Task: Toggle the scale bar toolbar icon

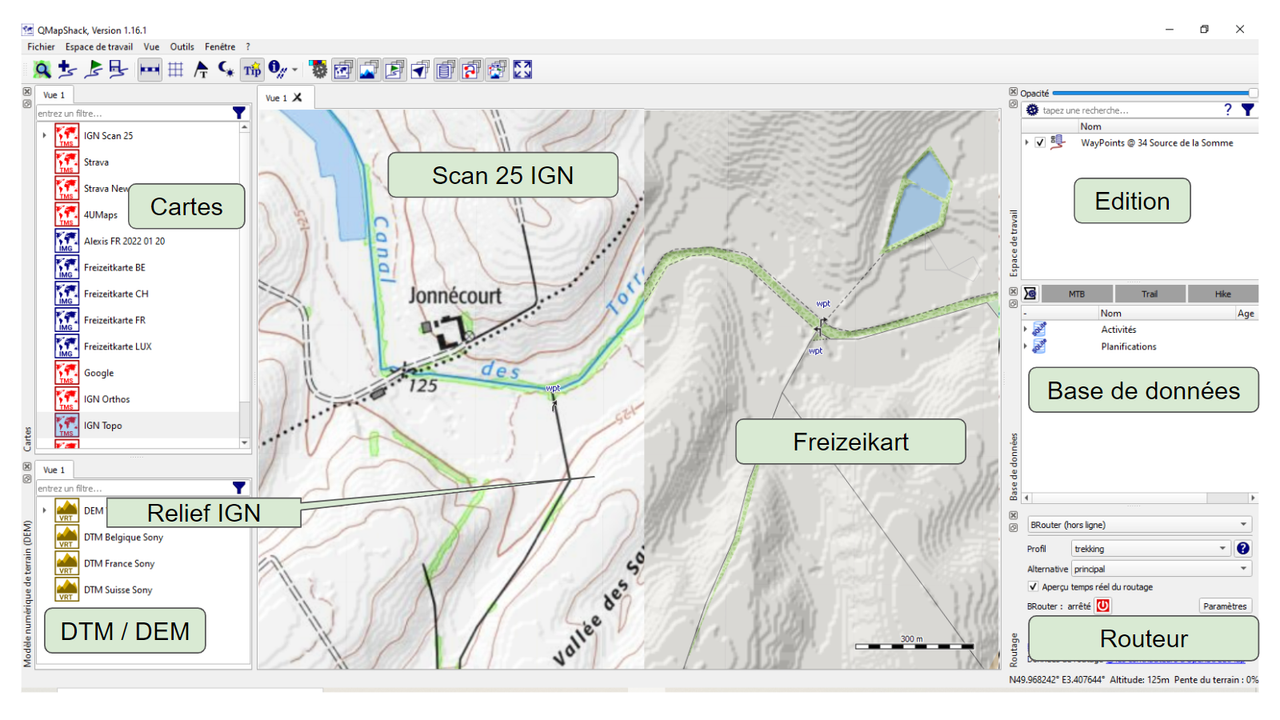Action: 150,70
